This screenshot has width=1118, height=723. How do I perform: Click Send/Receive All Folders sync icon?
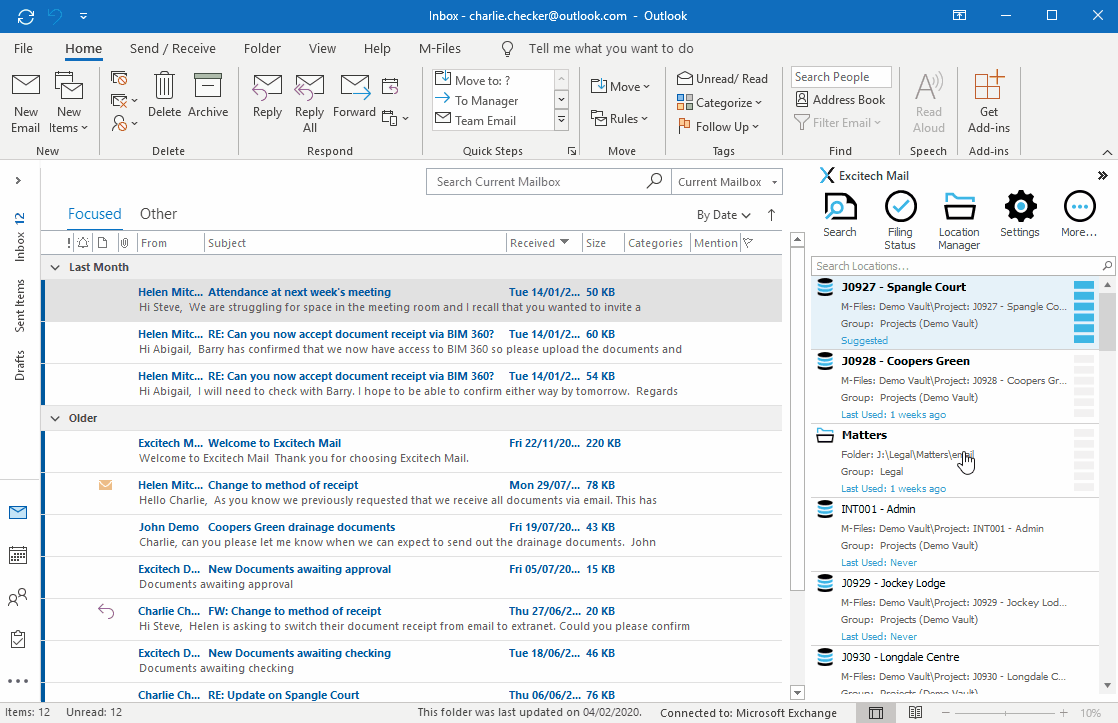coord(26,16)
